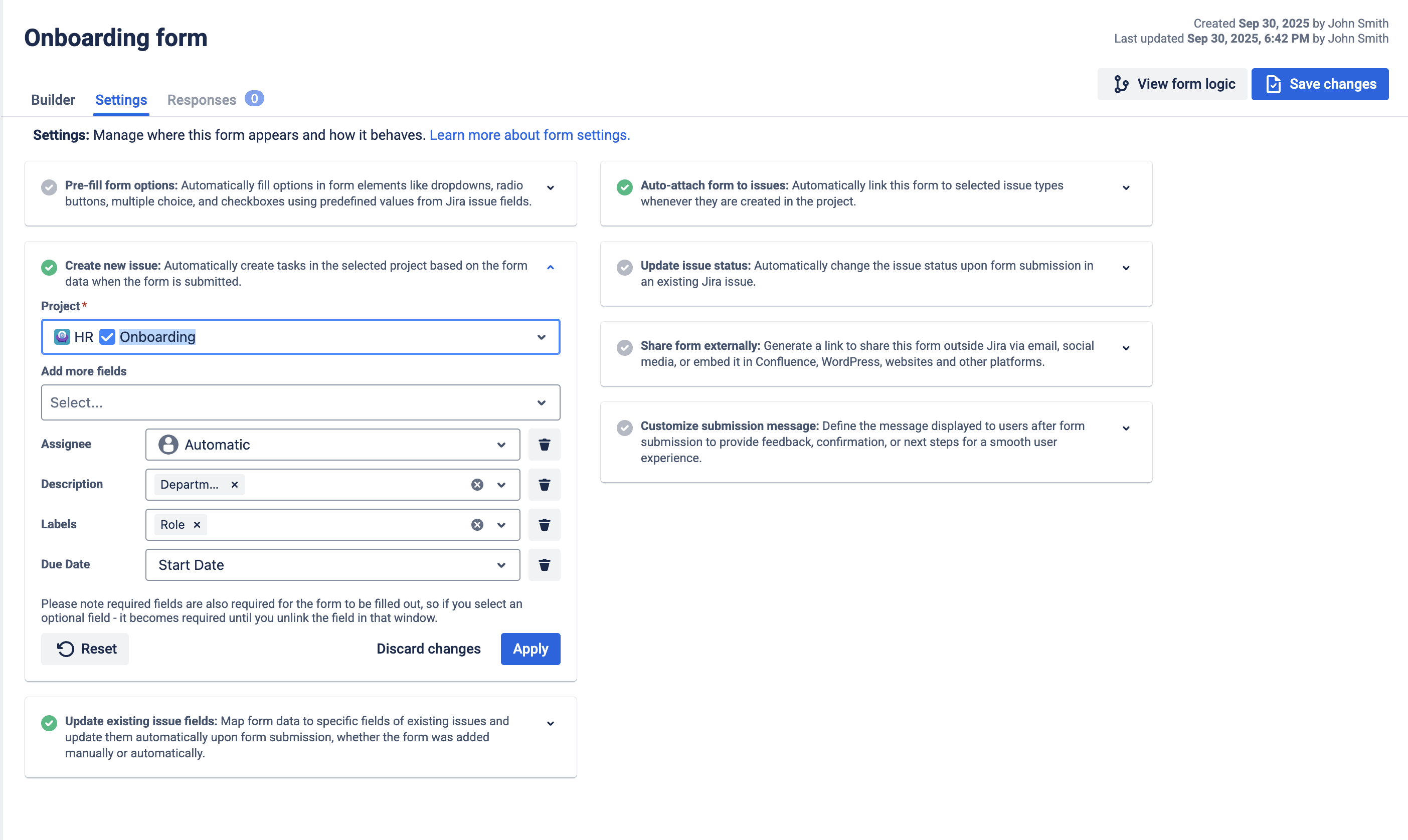The width and height of the screenshot is (1408, 840).
Task: Toggle the Pre-fill form options checkmark
Action: (x=49, y=187)
